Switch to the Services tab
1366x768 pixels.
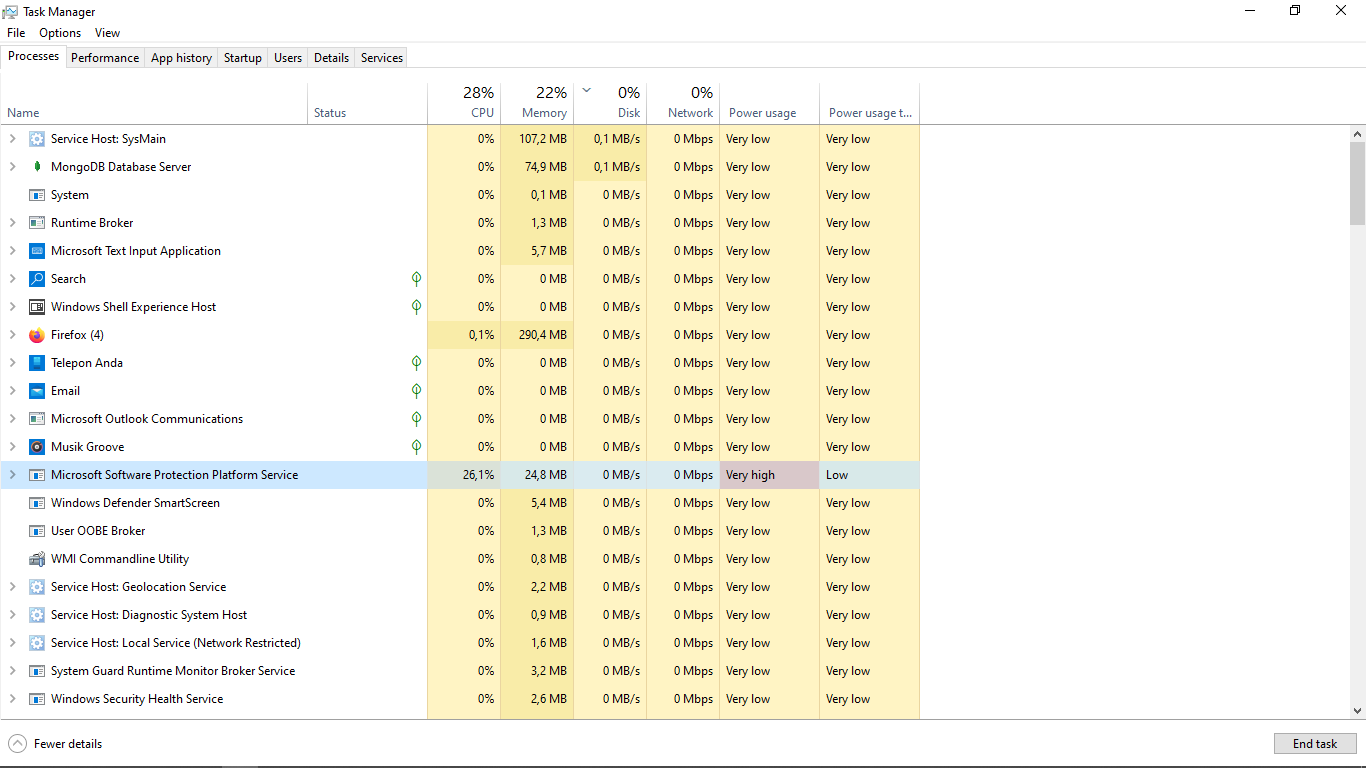pyautogui.click(x=382, y=58)
